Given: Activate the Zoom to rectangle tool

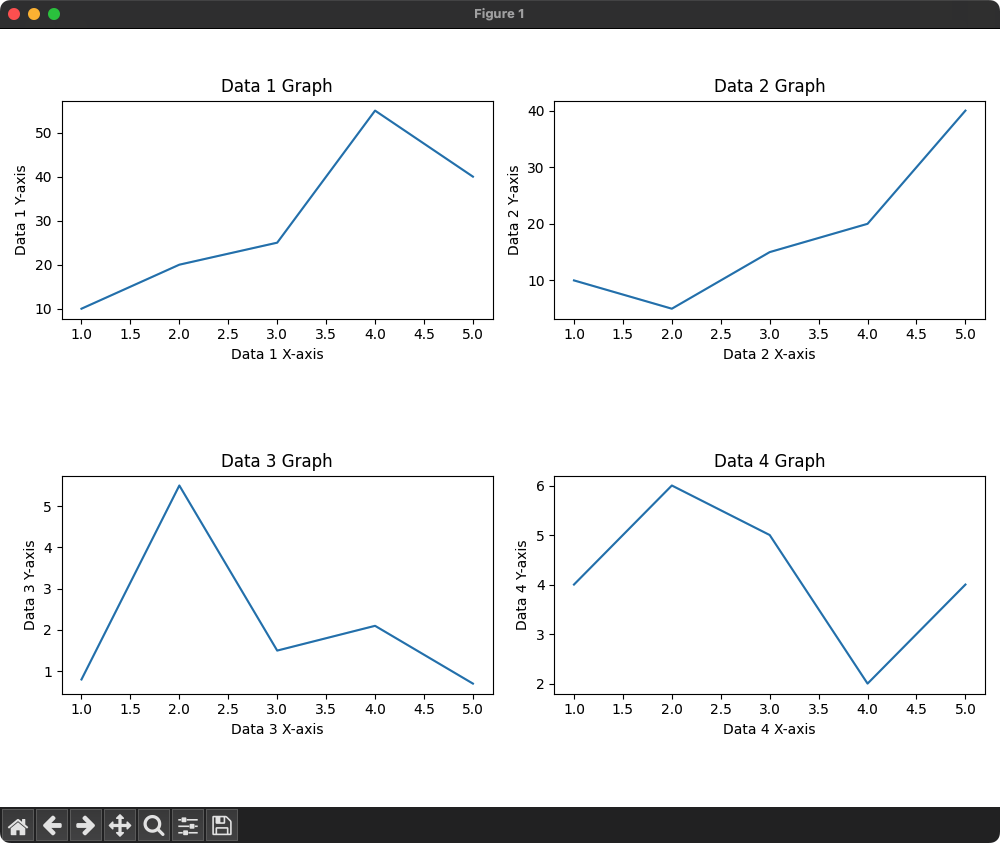Looking at the screenshot, I should (154, 826).
